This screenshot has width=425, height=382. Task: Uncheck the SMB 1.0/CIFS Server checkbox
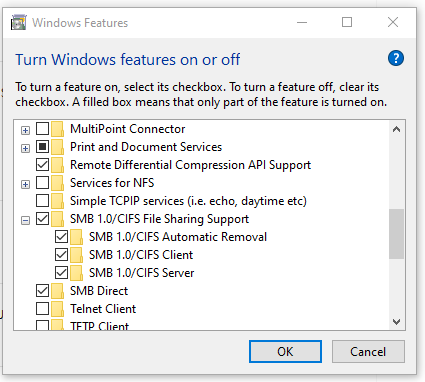pyautogui.click(x=61, y=273)
